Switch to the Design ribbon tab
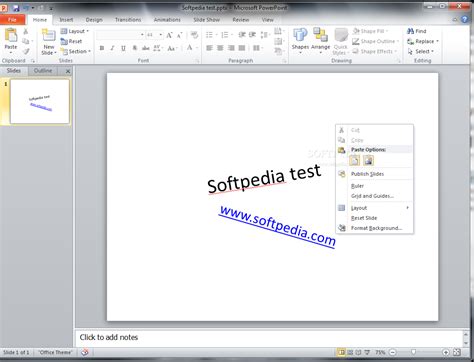 [x=94, y=20]
